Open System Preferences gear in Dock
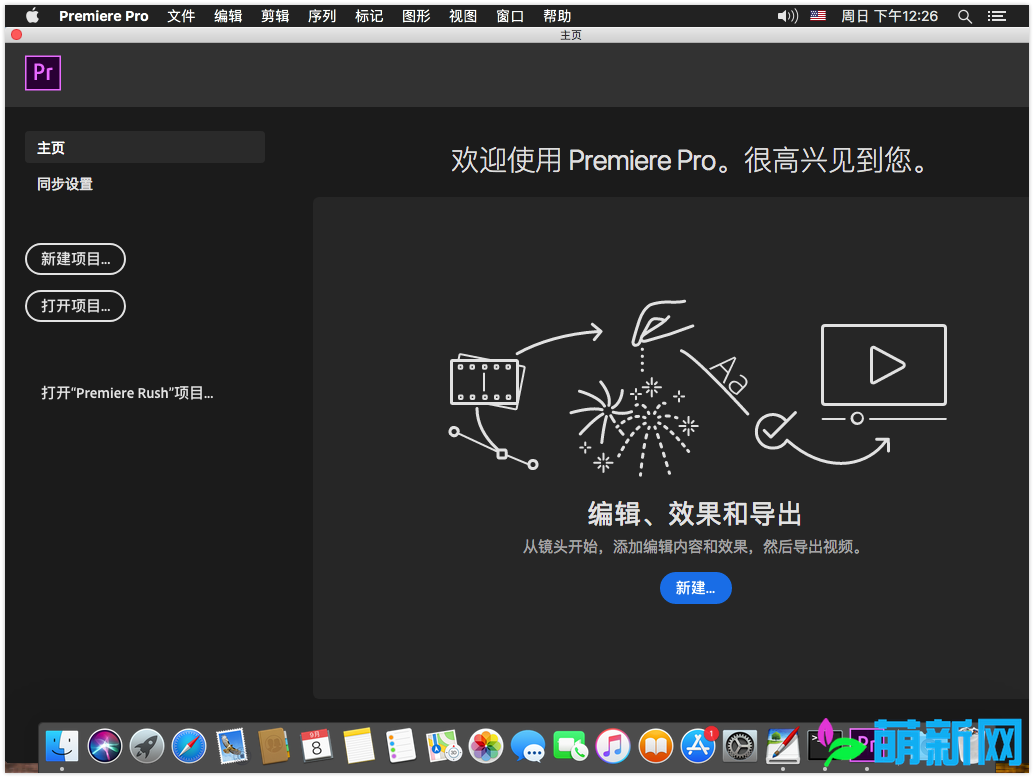The width and height of the screenshot is (1034, 778). 740,746
